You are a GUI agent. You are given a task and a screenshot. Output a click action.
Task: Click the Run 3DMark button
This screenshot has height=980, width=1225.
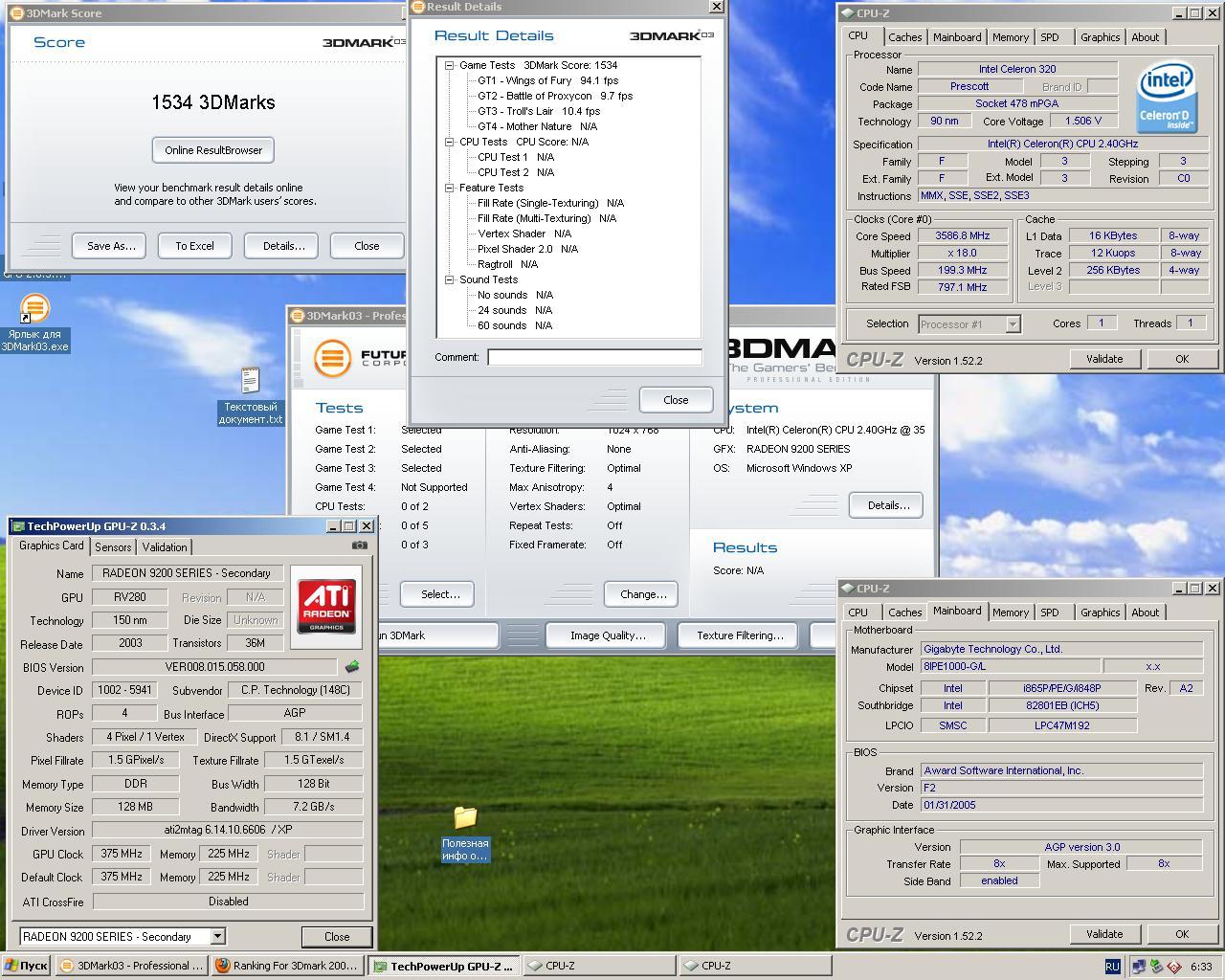(438, 635)
